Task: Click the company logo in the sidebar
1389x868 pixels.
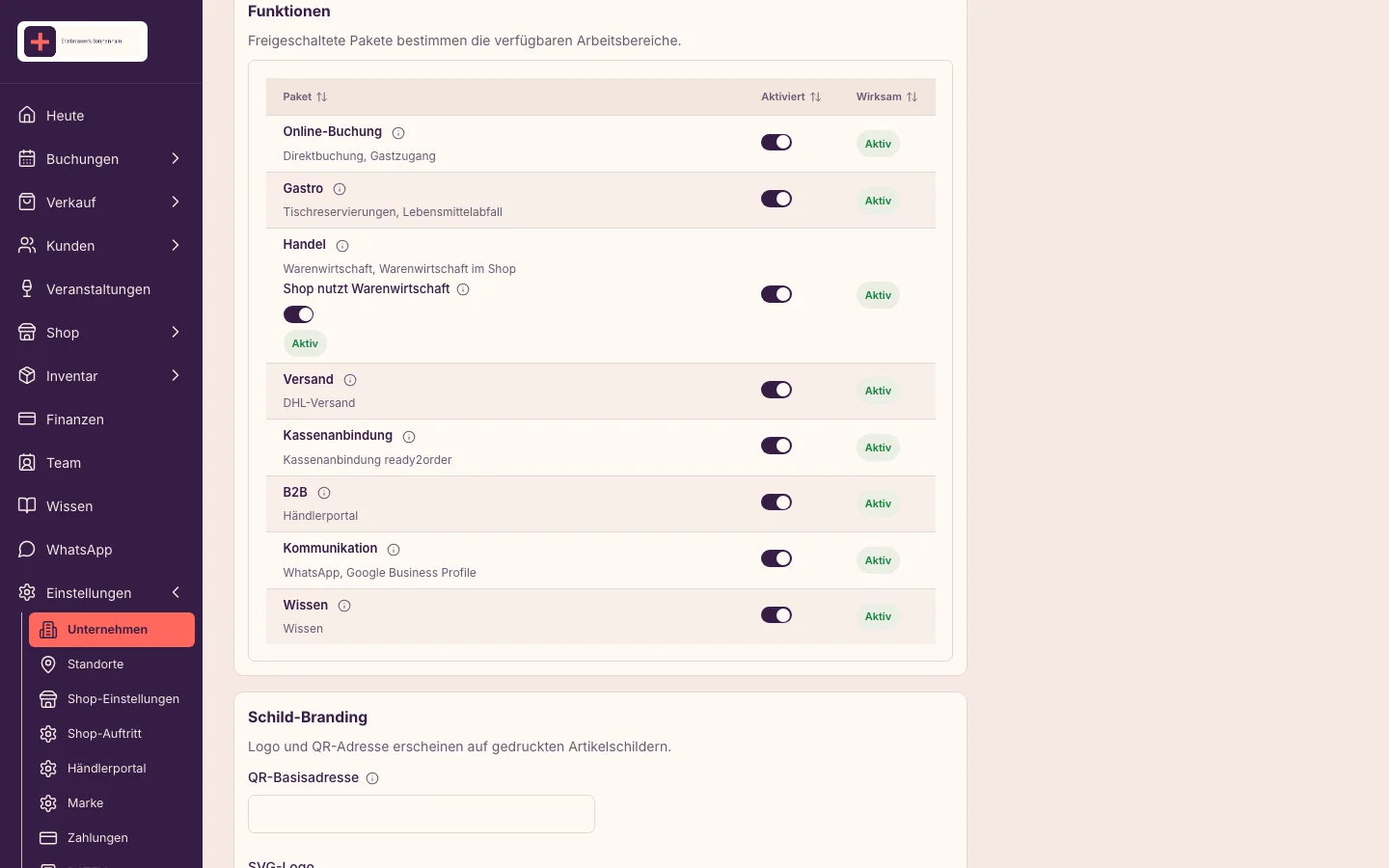Action: pos(82,41)
